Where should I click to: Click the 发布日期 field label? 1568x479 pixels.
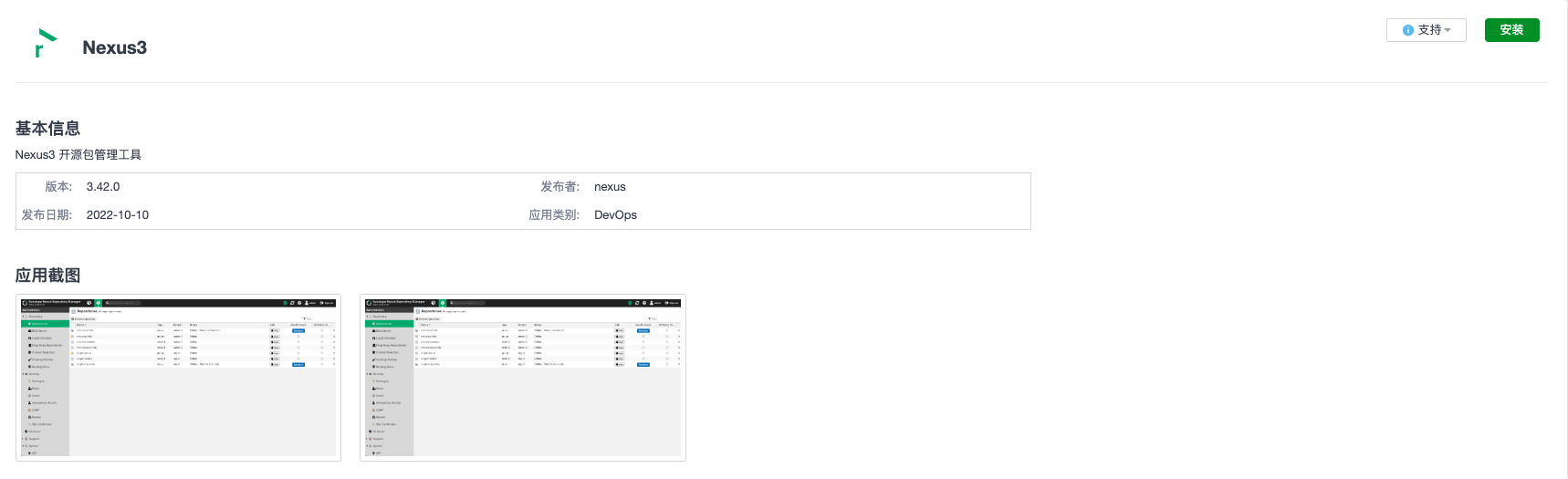[47, 215]
